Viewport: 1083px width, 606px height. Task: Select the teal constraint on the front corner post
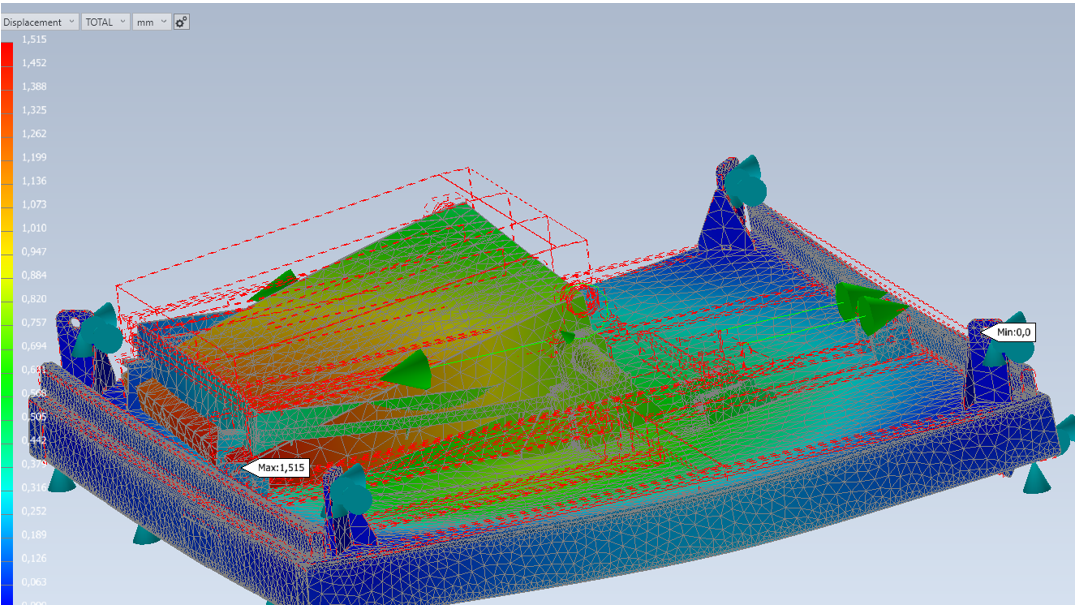[x=351, y=491]
